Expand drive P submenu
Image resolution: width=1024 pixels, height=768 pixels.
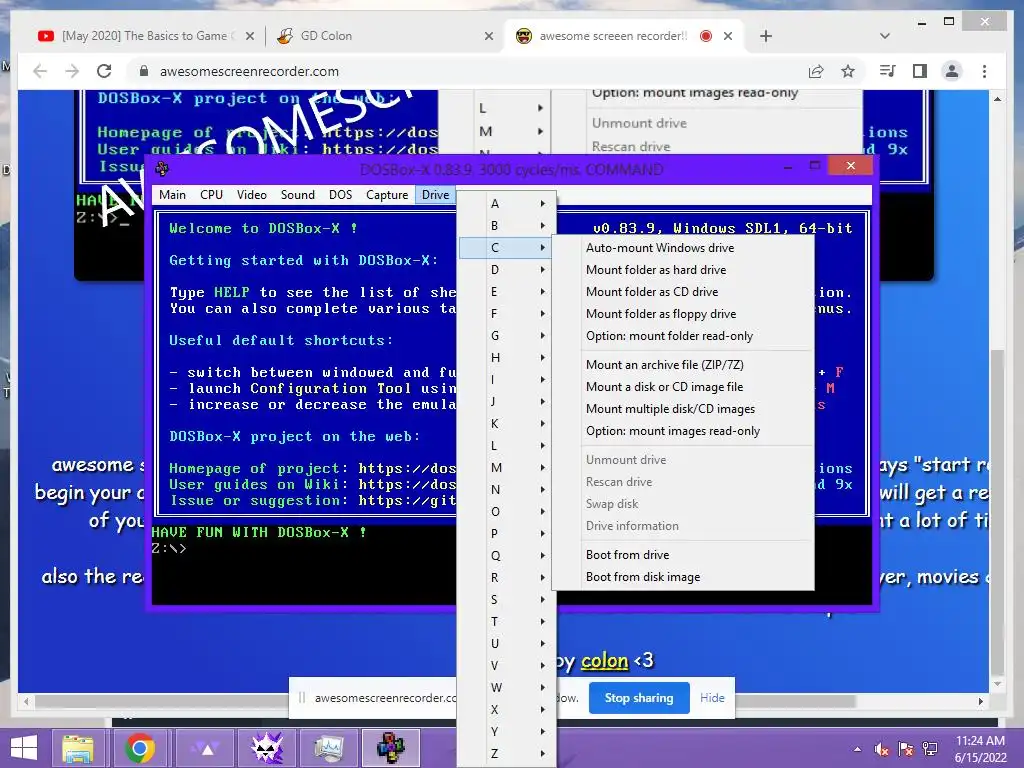point(507,534)
